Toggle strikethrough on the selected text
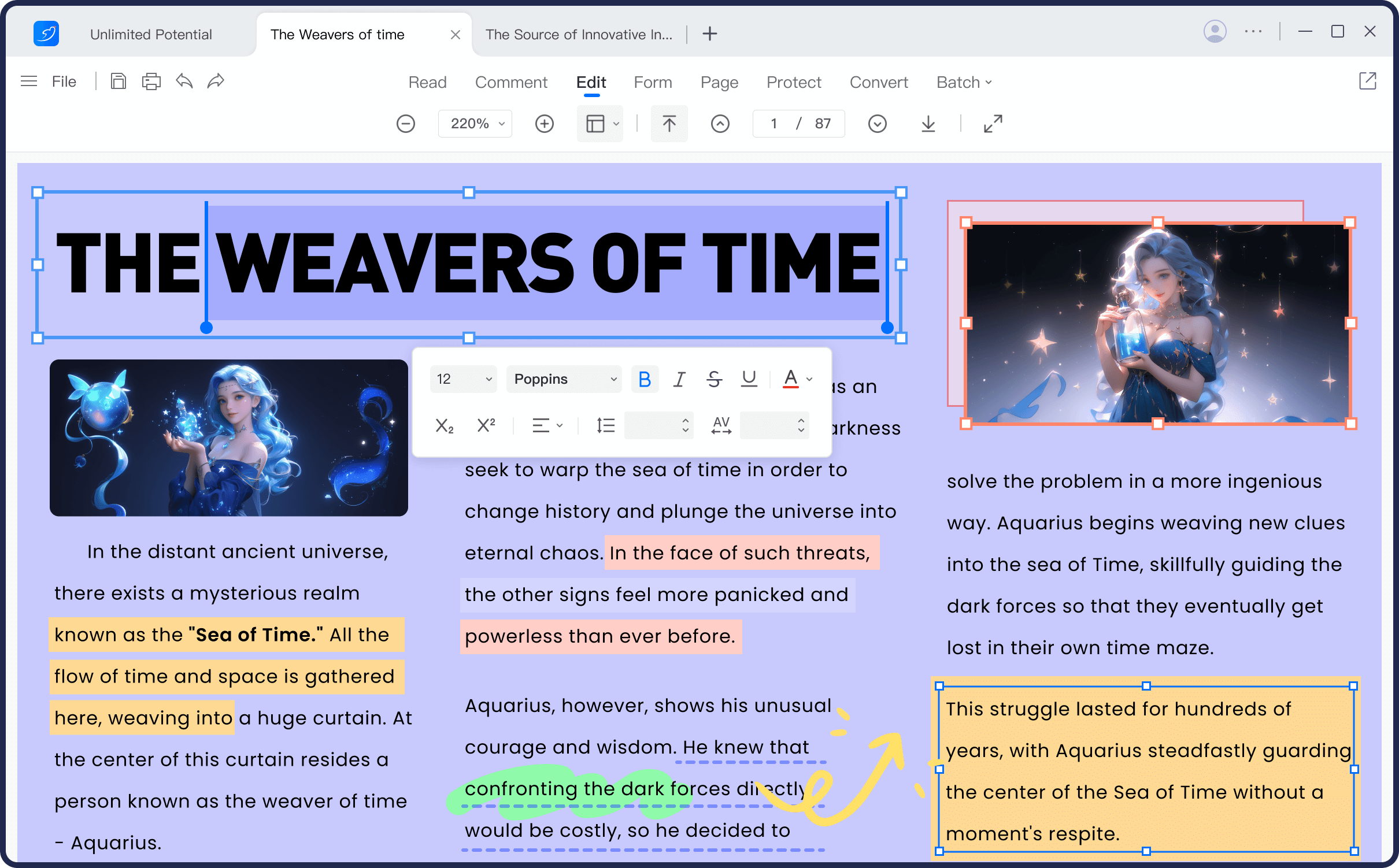This screenshot has height=868, width=1399. (714, 379)
